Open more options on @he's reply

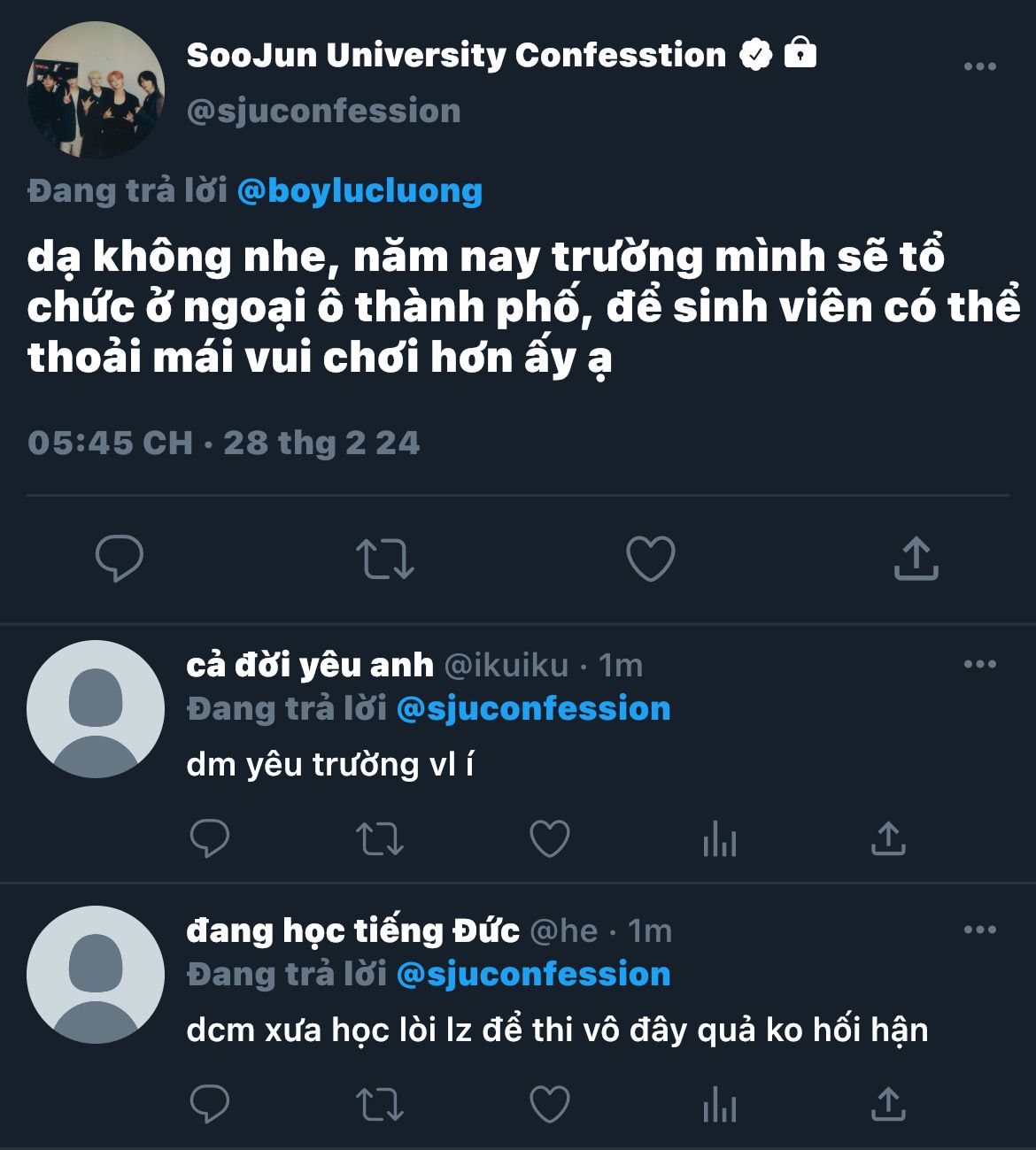tap(979, 930)
